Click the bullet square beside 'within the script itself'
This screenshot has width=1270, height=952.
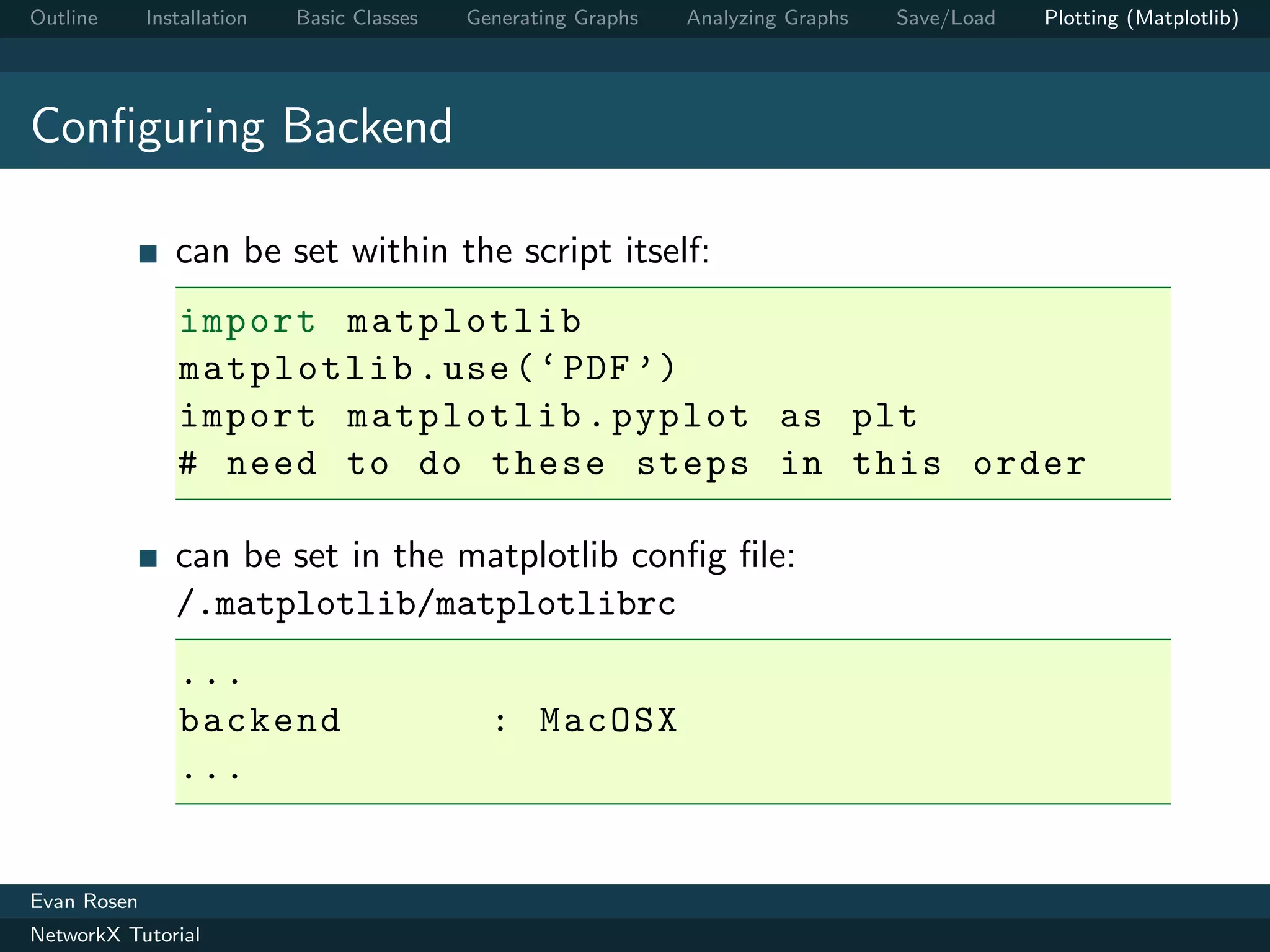[x=148, y=253]
